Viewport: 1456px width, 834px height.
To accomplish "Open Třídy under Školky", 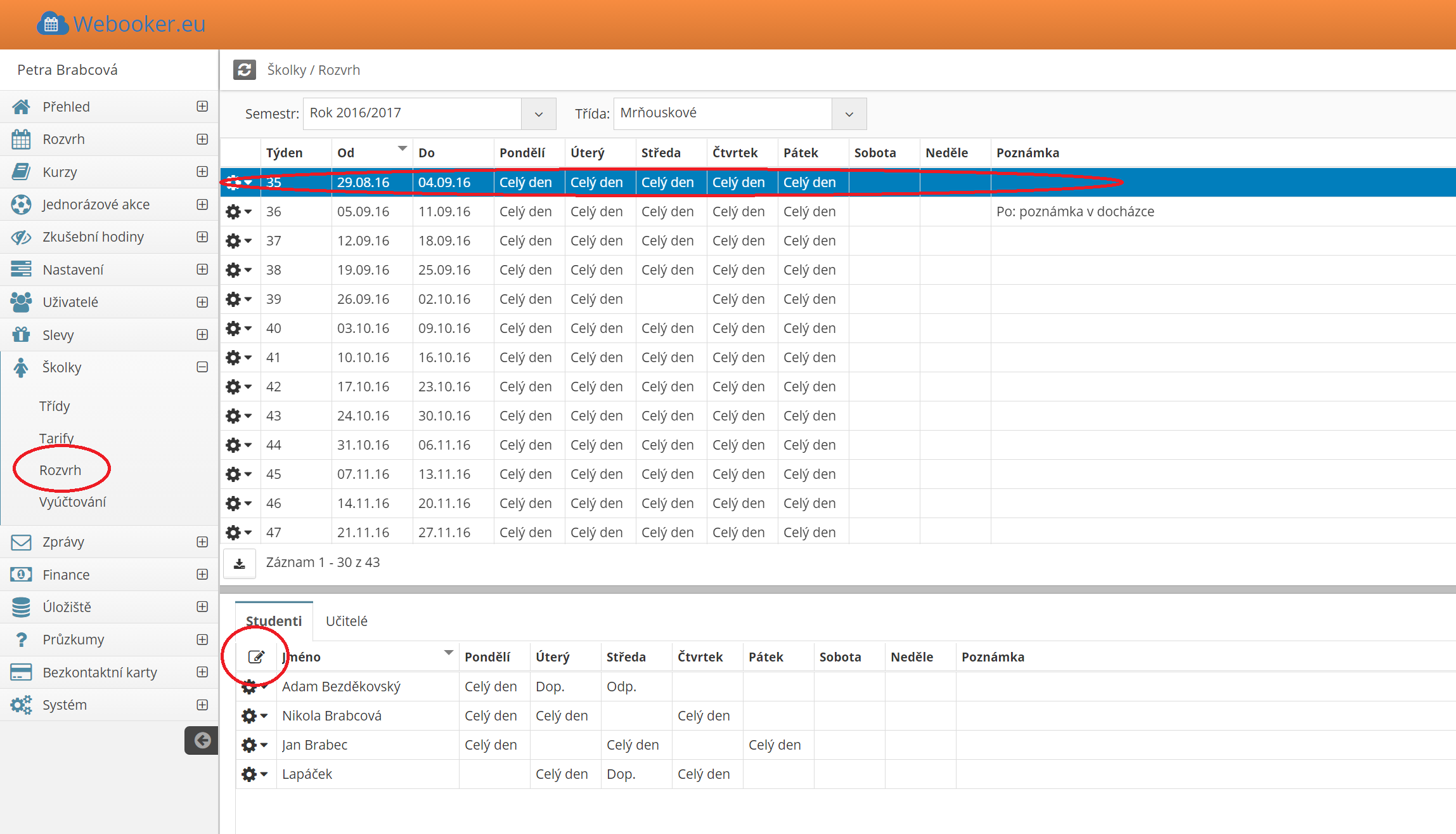I will (55, 406).
